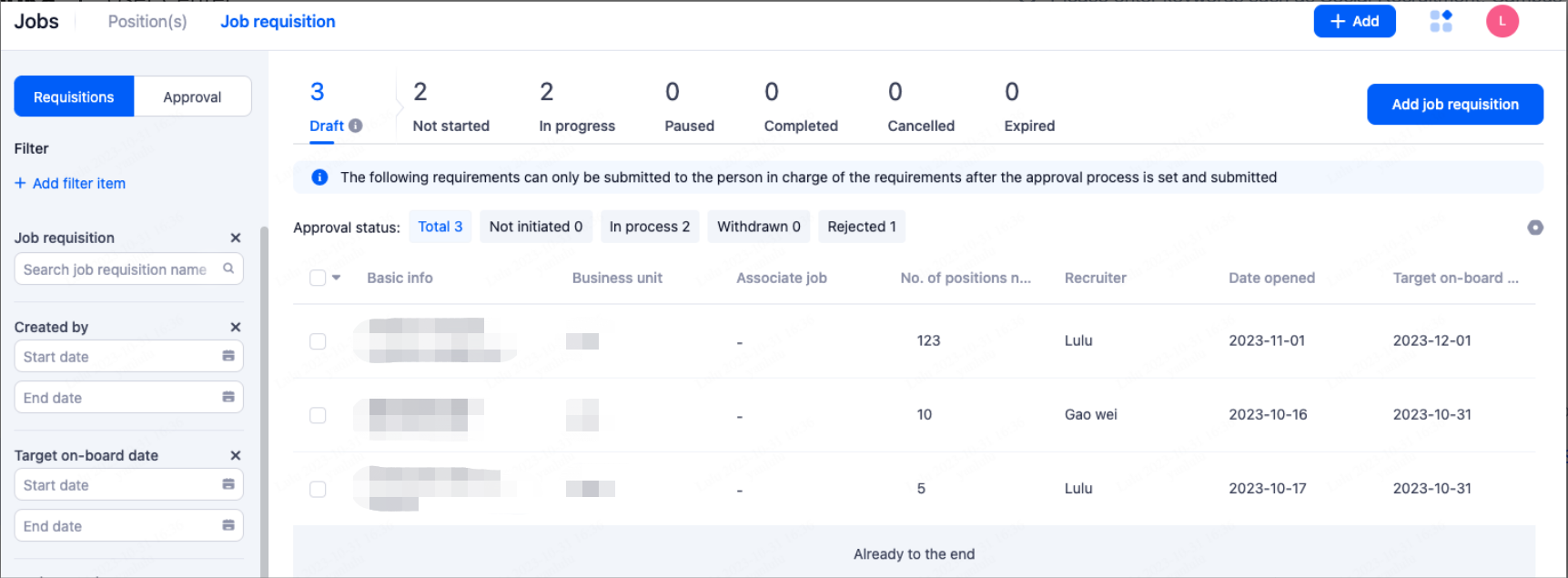
Task: Toggle the select-all header checkbox
Action: click(318, 278)
